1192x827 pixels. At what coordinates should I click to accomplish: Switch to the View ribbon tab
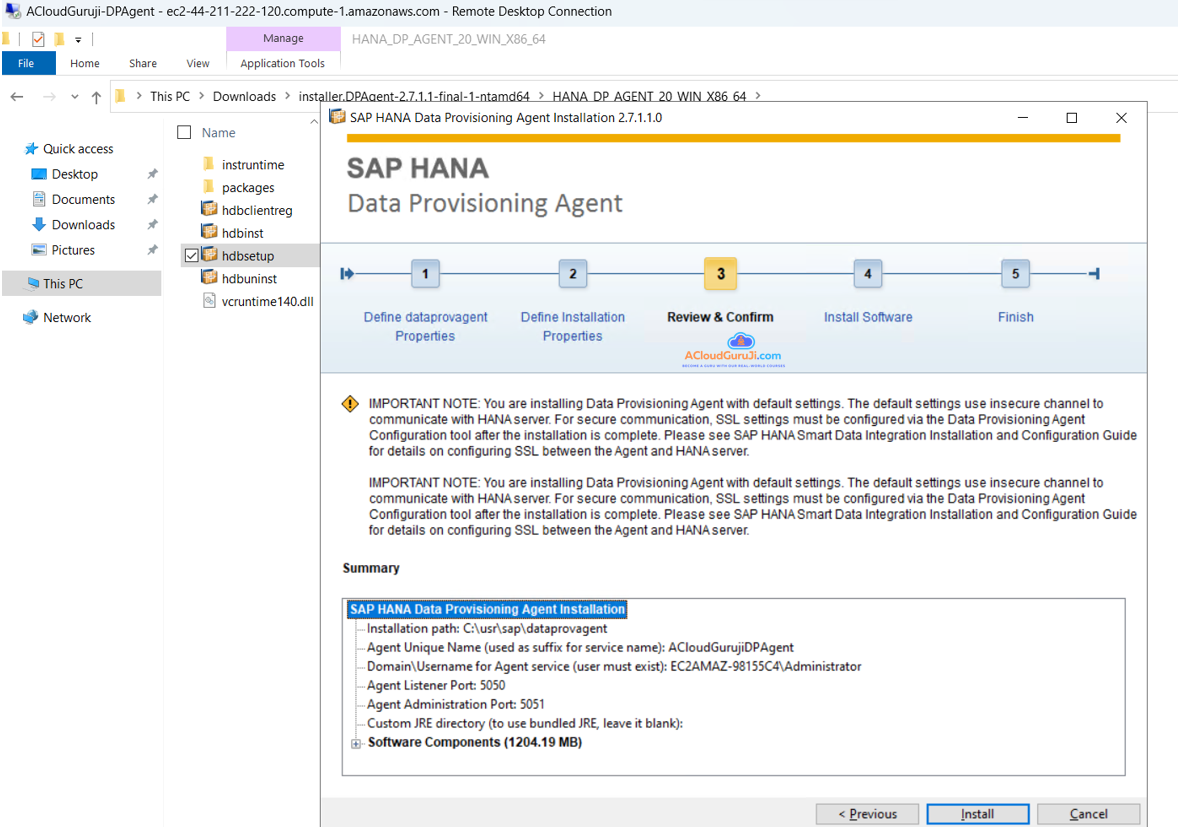(198, 63)
